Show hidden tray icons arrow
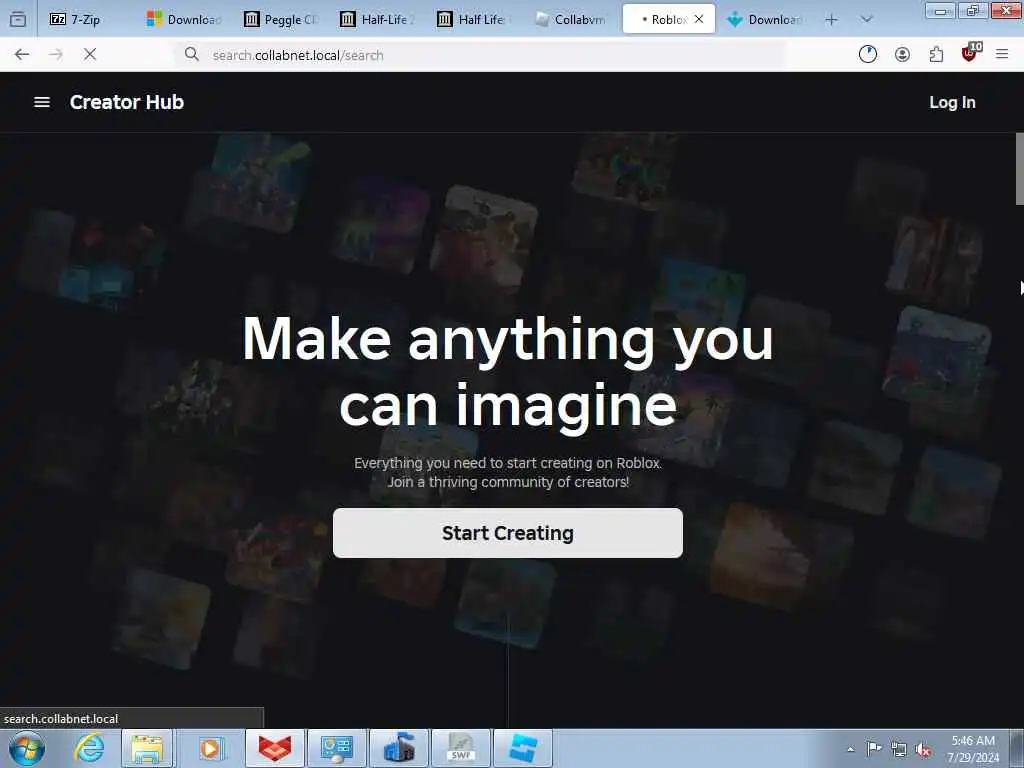This screenshot has height=768, width=1024. (850, 749)
